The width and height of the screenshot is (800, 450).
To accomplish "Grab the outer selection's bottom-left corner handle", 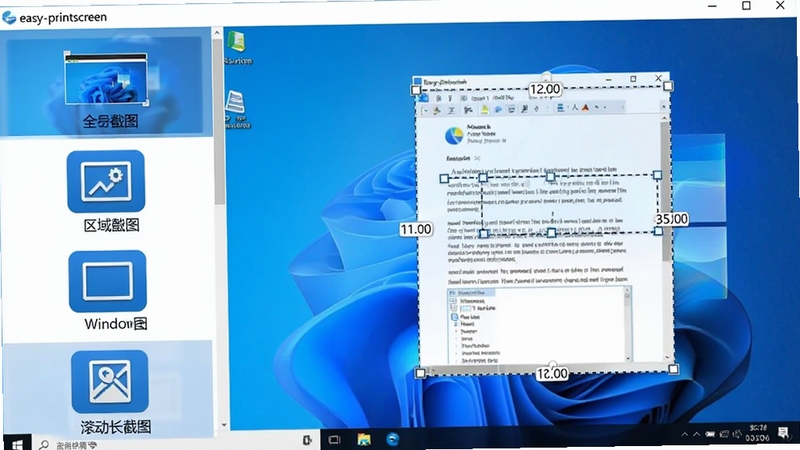I will [420, 373].
